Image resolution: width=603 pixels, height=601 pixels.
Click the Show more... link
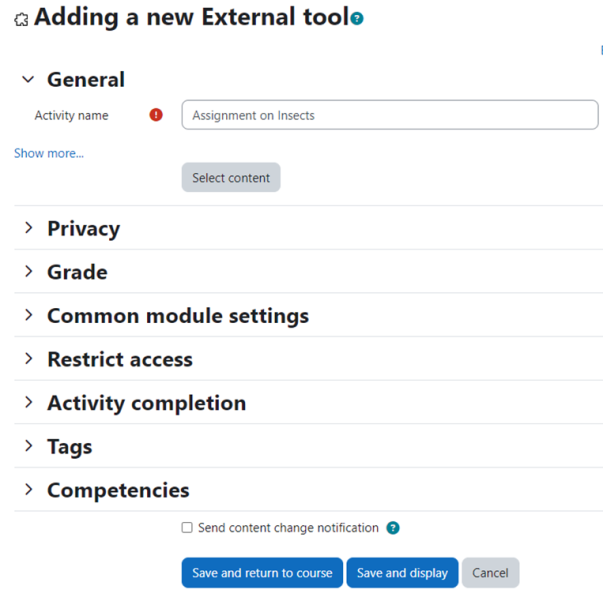[49, 153]
